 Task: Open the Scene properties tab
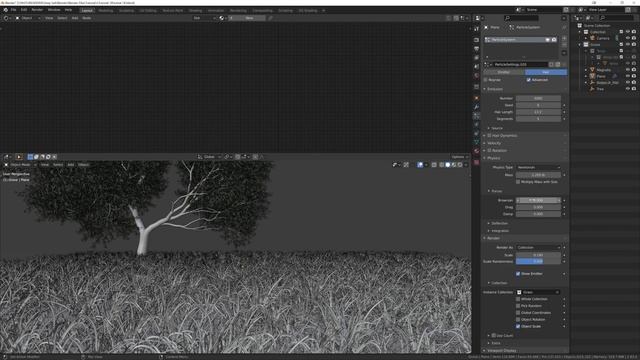(476, 67)
